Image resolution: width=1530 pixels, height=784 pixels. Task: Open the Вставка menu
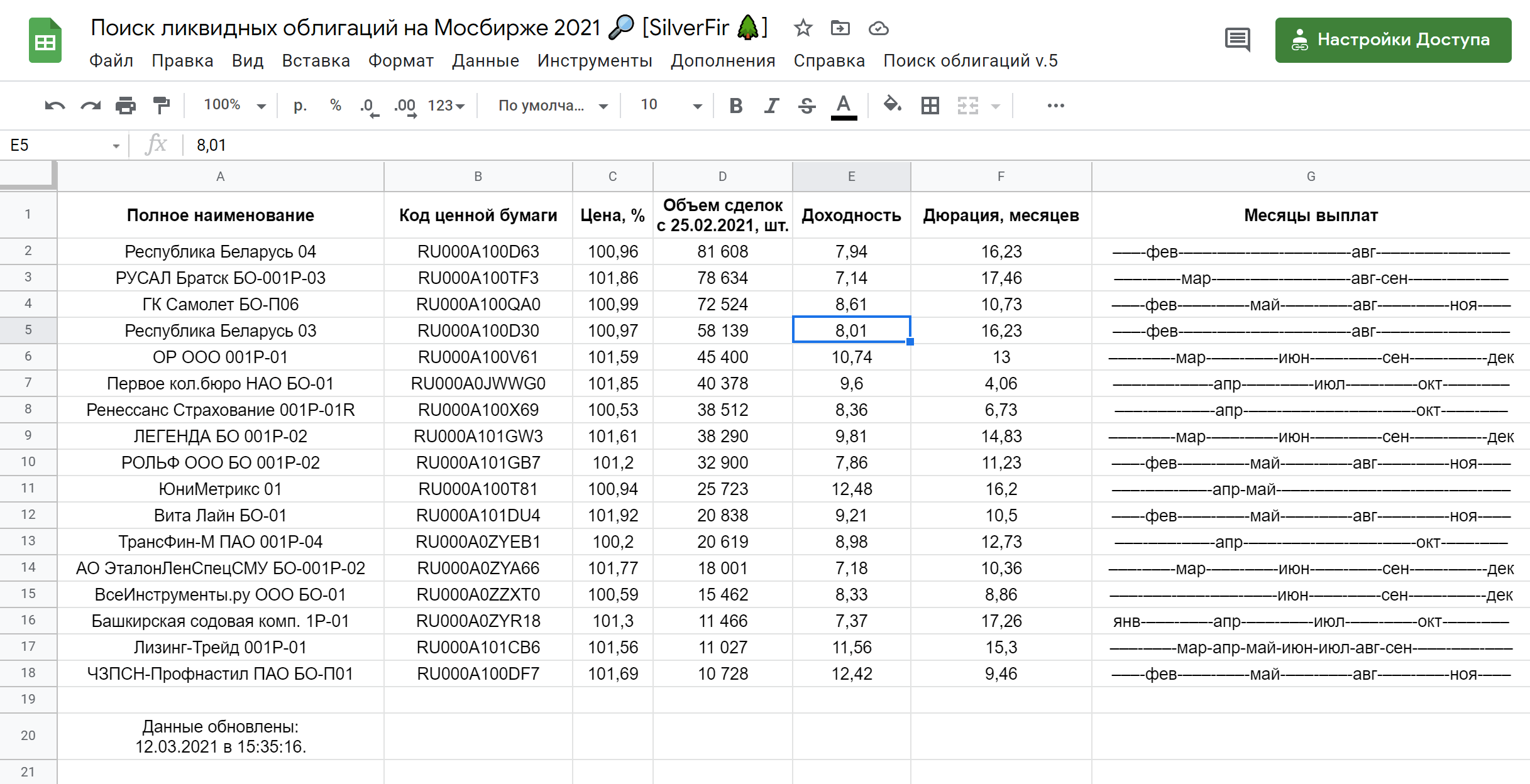click(x=316, y=61)
